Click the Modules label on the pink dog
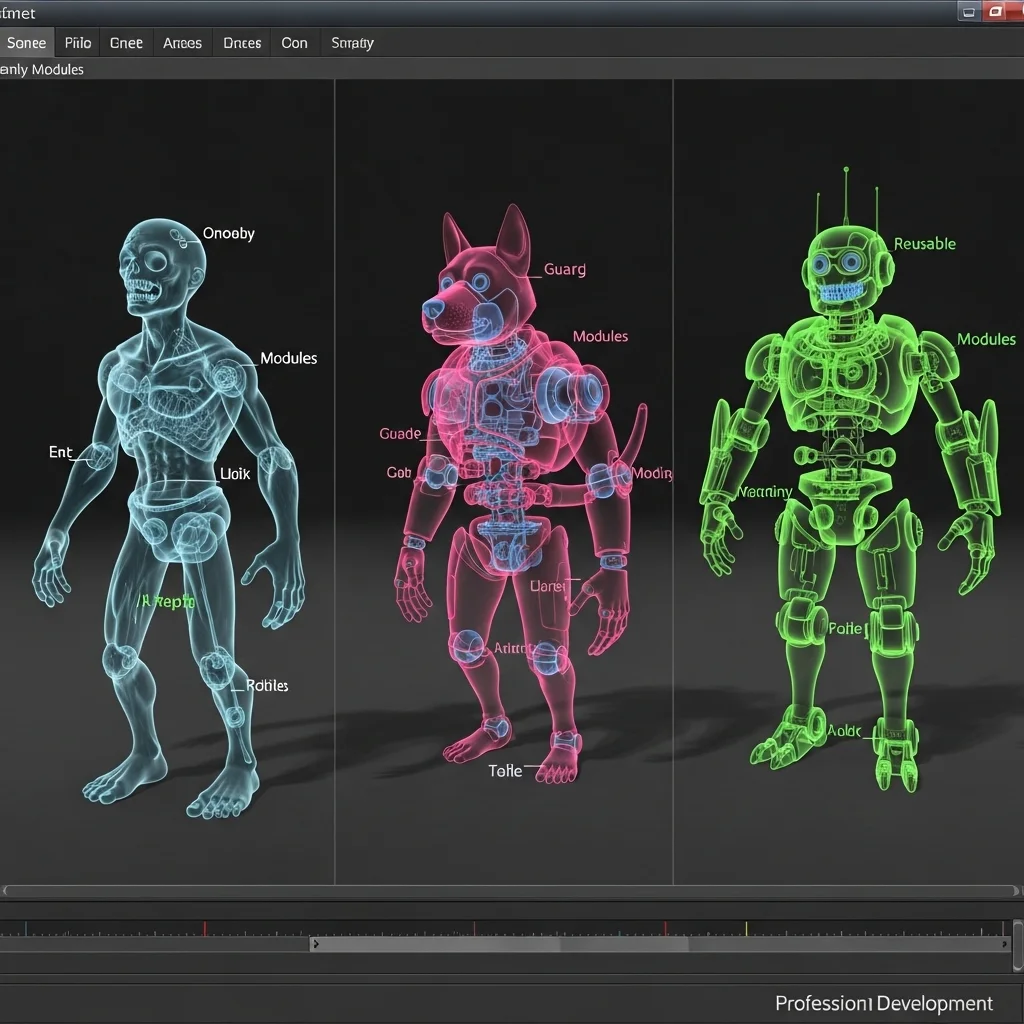The width and height of the screenshot is (1024, 1024). point(600,336)
